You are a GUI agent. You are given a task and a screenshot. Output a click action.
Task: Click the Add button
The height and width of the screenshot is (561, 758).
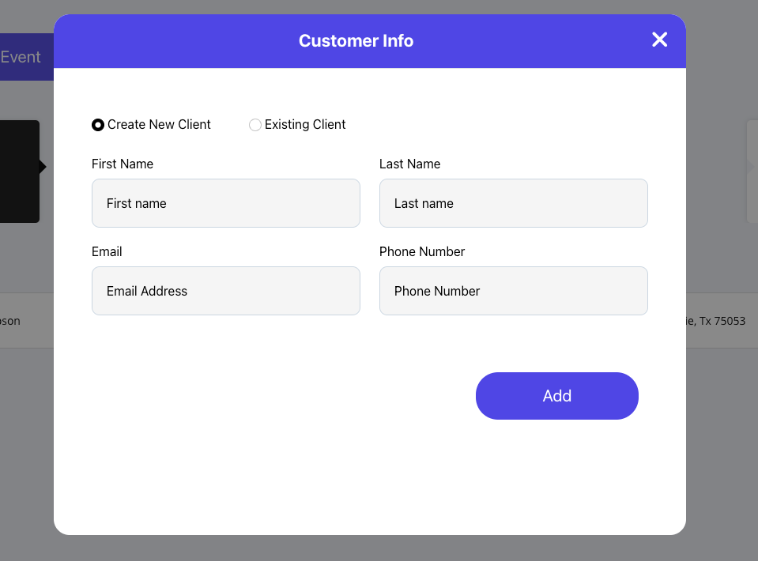click(x=557, y=396)
